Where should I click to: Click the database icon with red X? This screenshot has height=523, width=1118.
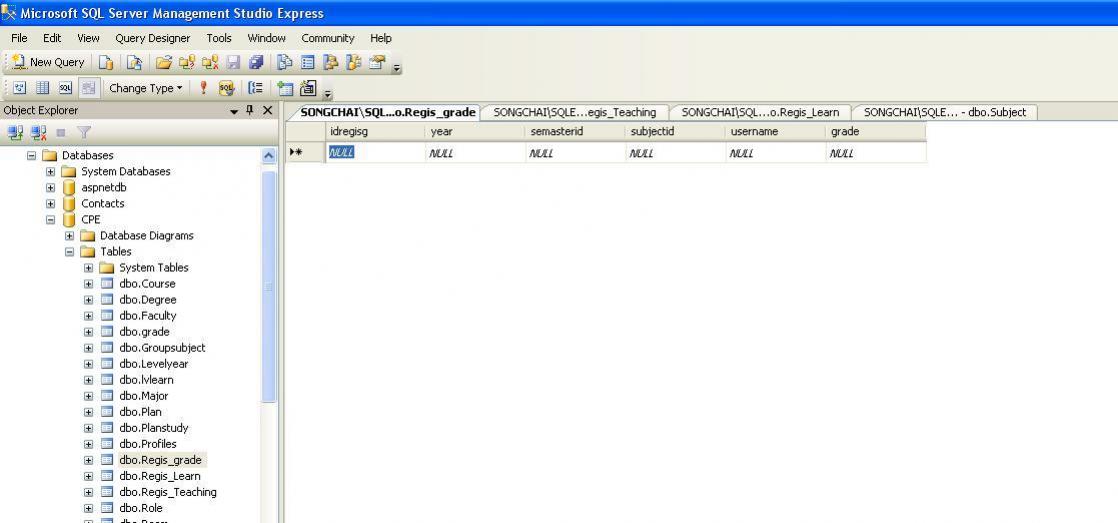pos(210,63)
